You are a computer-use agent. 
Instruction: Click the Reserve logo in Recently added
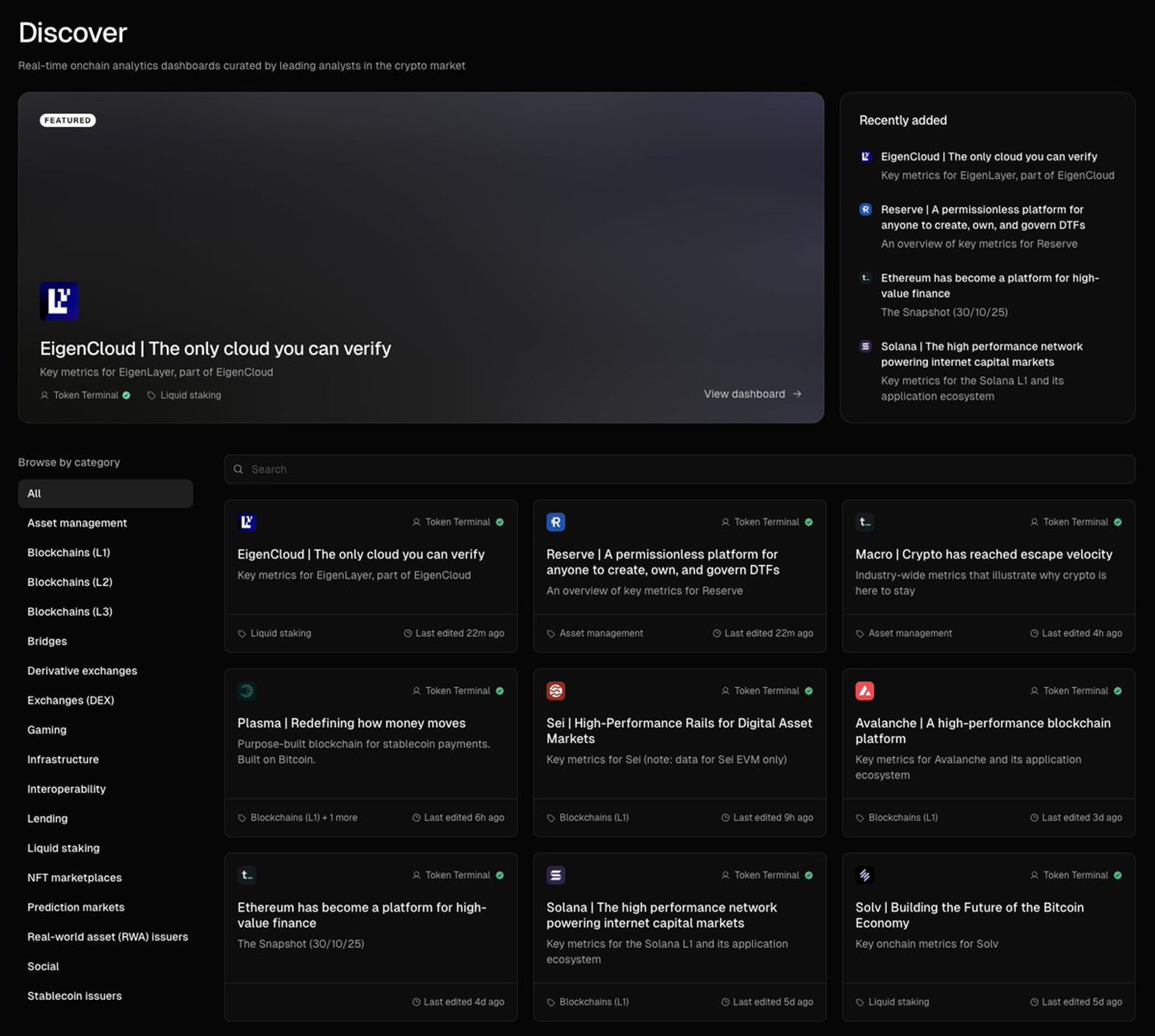(865, 210)
